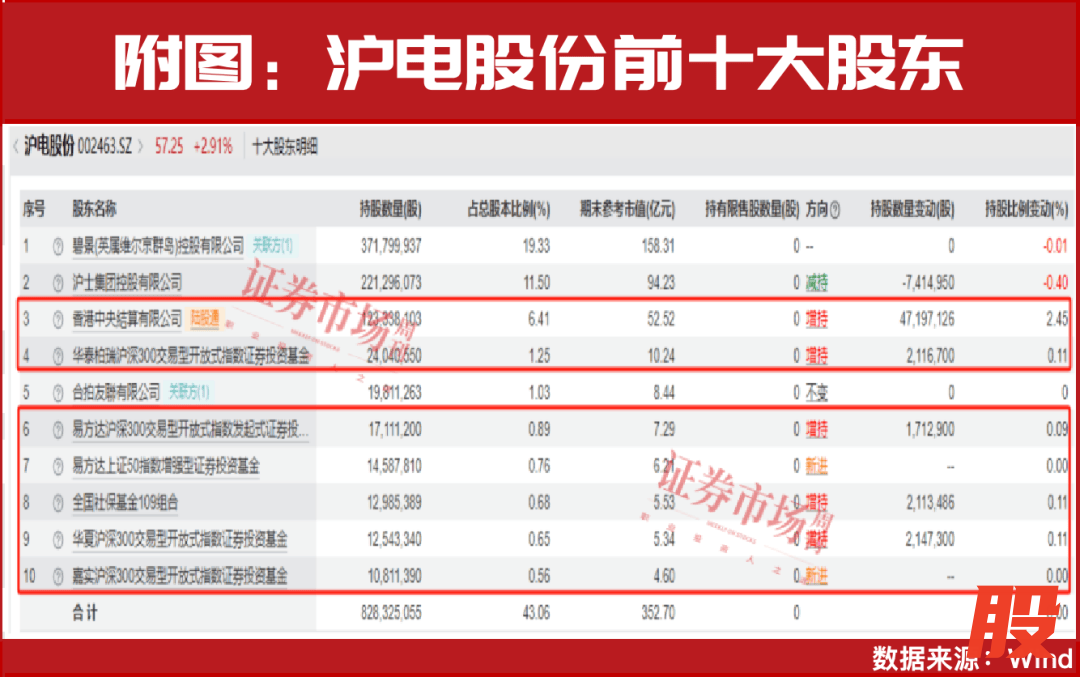Expand 关联方(1) tag next to 合拍友联有限公司

point(189,392)
